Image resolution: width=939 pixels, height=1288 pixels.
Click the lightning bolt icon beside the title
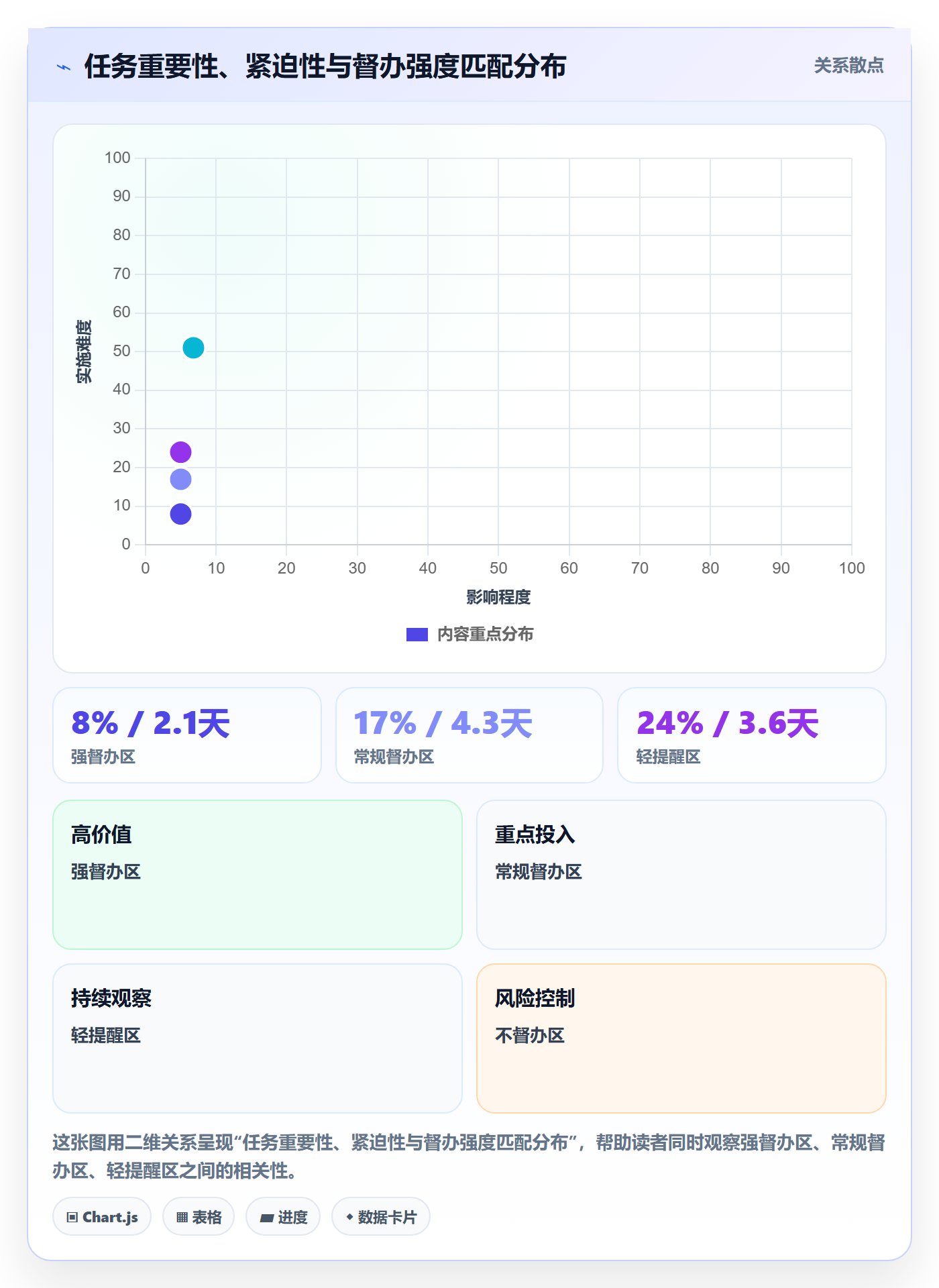click(x=64, y=67)
